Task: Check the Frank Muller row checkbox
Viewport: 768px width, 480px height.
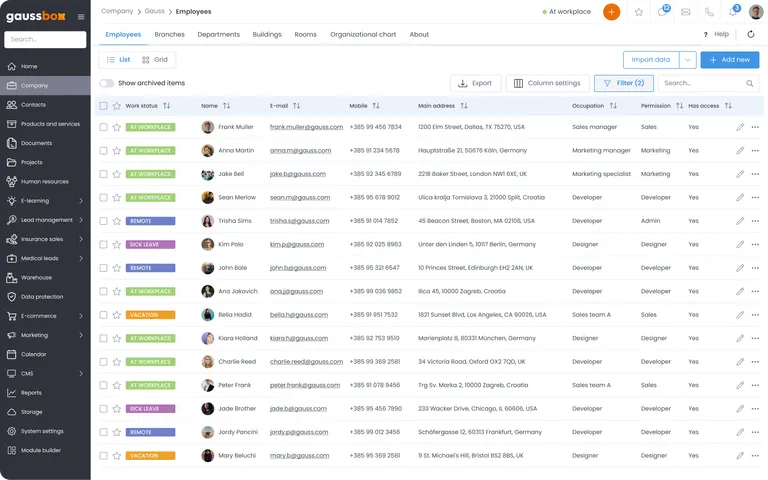Action: click(x=103, y=127)
